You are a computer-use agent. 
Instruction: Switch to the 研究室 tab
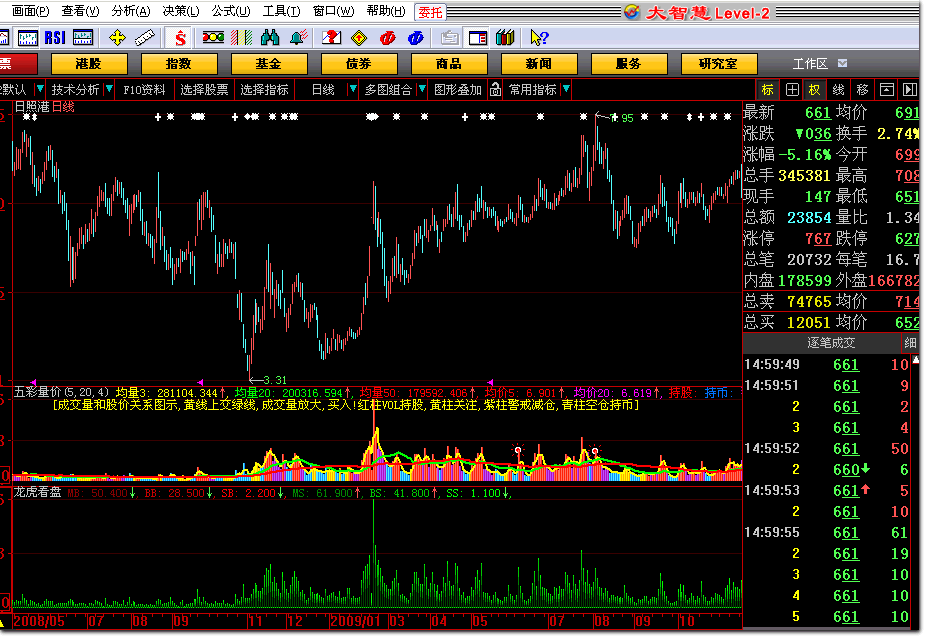718,63
